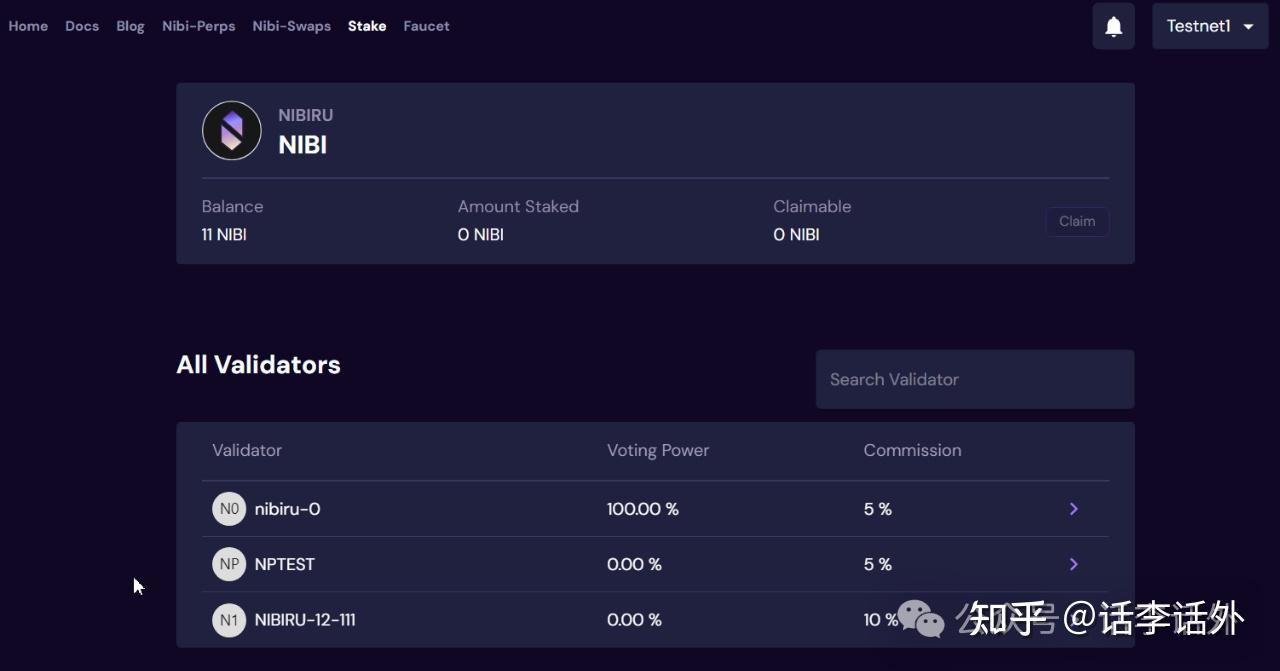The width and height of the screenshot is (1280, 671).
Task: Click the NIBI token logo
Action: 231,131
